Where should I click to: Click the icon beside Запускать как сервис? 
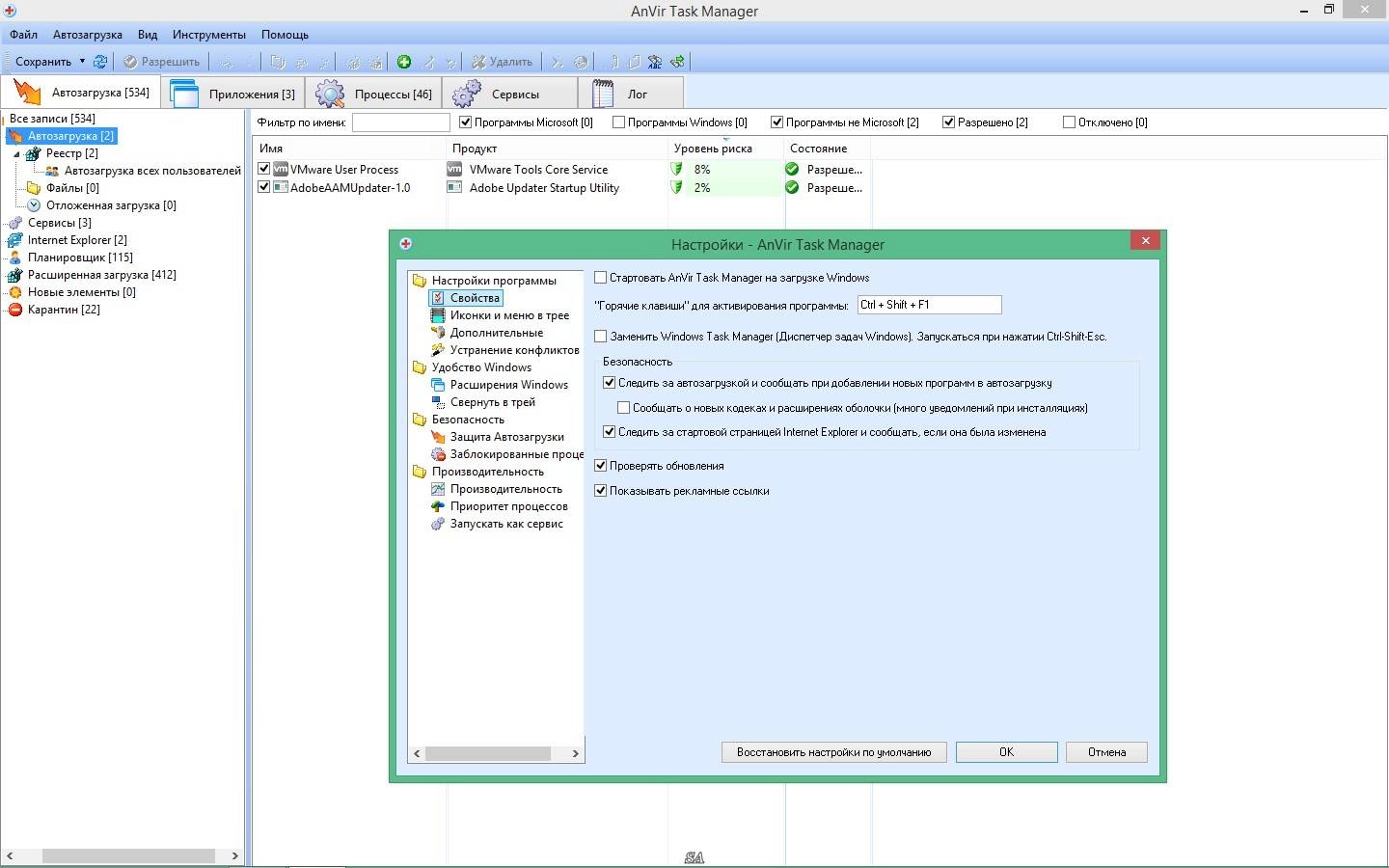438,524
